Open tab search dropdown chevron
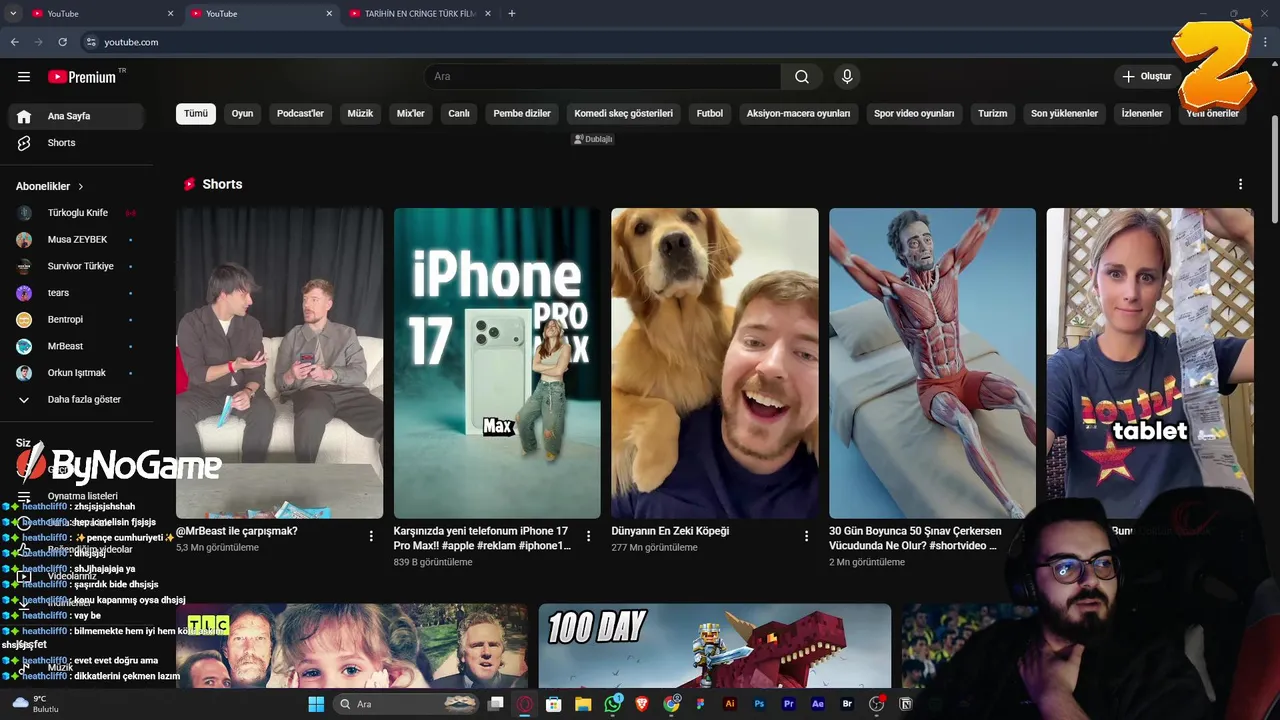Viewport: 1280px width, 720px height. tap(13, 14)
